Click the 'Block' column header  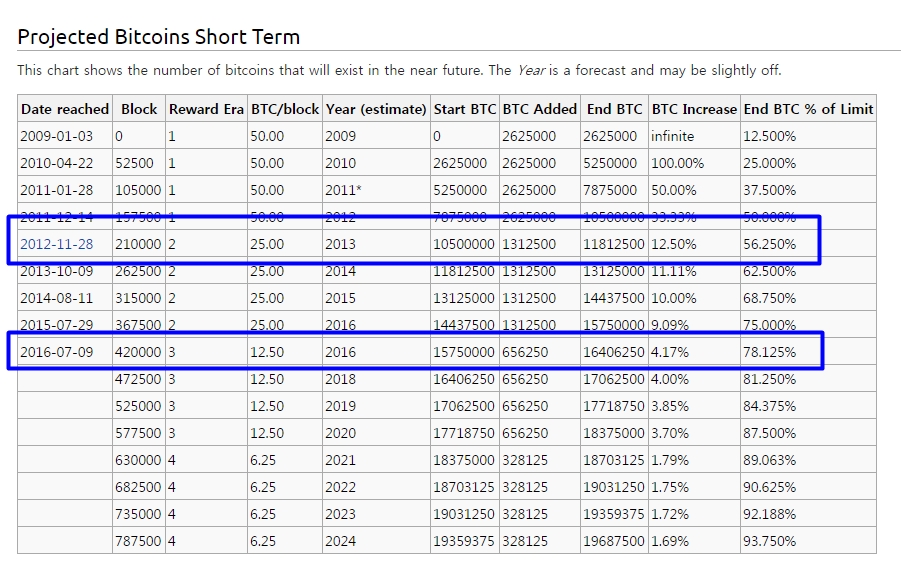point(139,109)
